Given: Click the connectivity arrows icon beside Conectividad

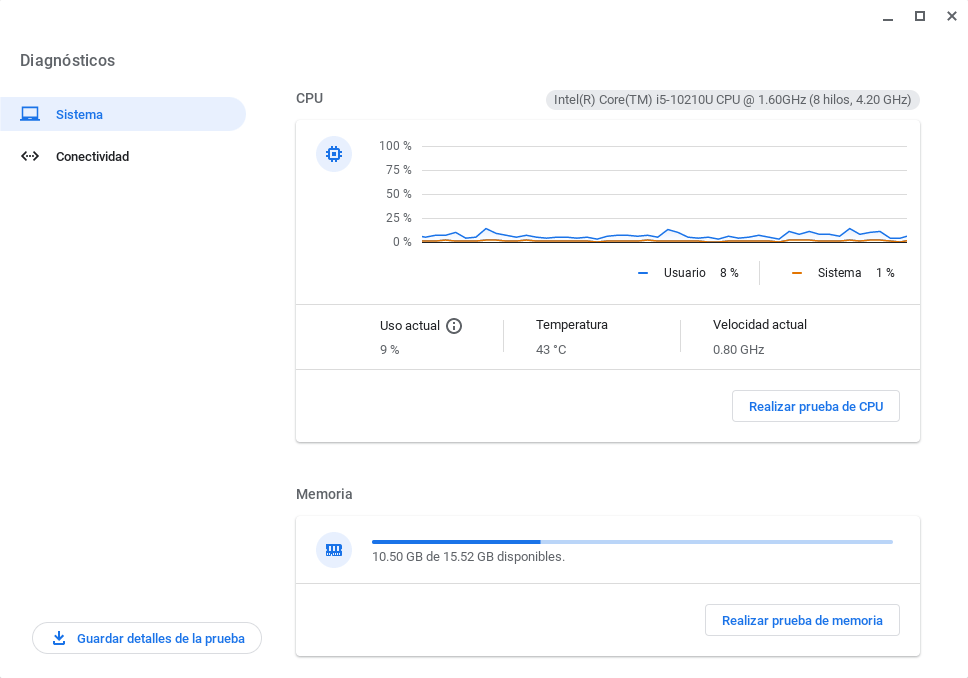Looking at the screenshot, I should point(30,156).
